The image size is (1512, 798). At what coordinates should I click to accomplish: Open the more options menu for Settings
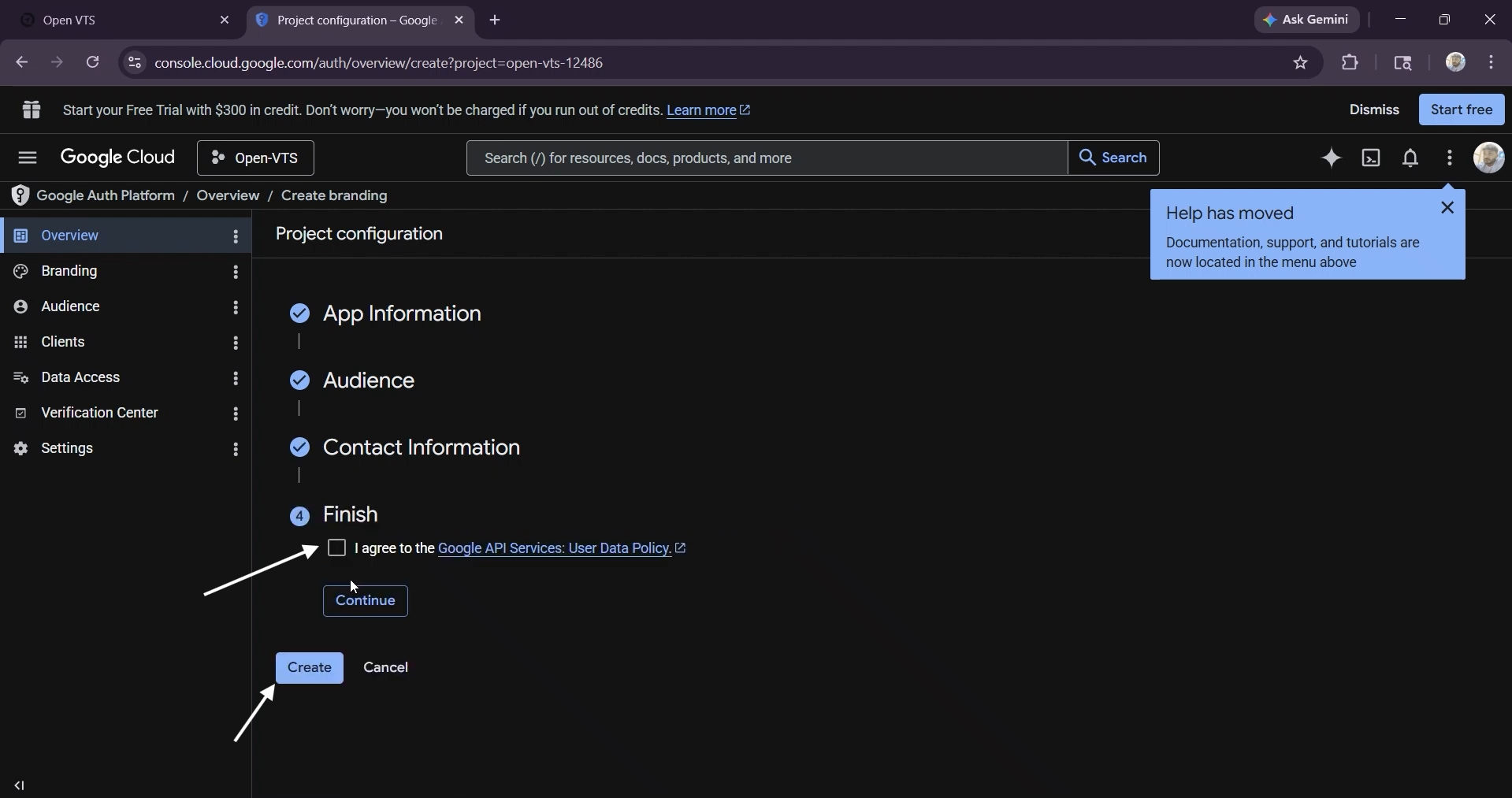[236, 449]
